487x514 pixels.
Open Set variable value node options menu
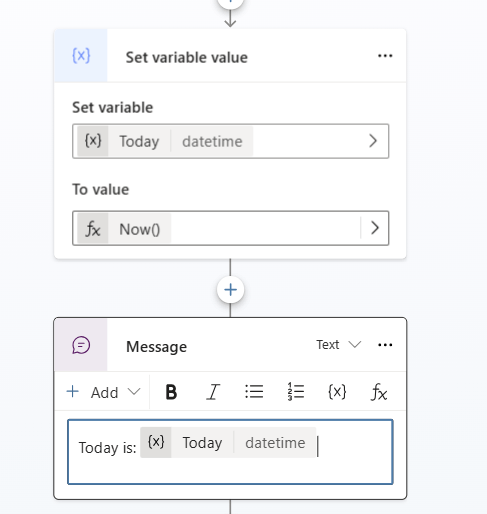point(385,56)
